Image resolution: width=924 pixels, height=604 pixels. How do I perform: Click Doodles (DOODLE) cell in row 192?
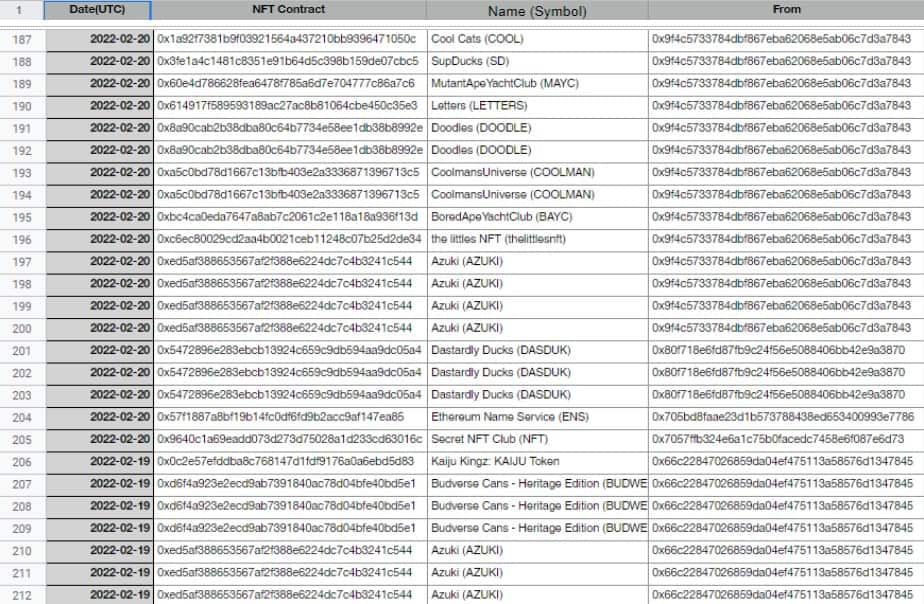[537, 150]
